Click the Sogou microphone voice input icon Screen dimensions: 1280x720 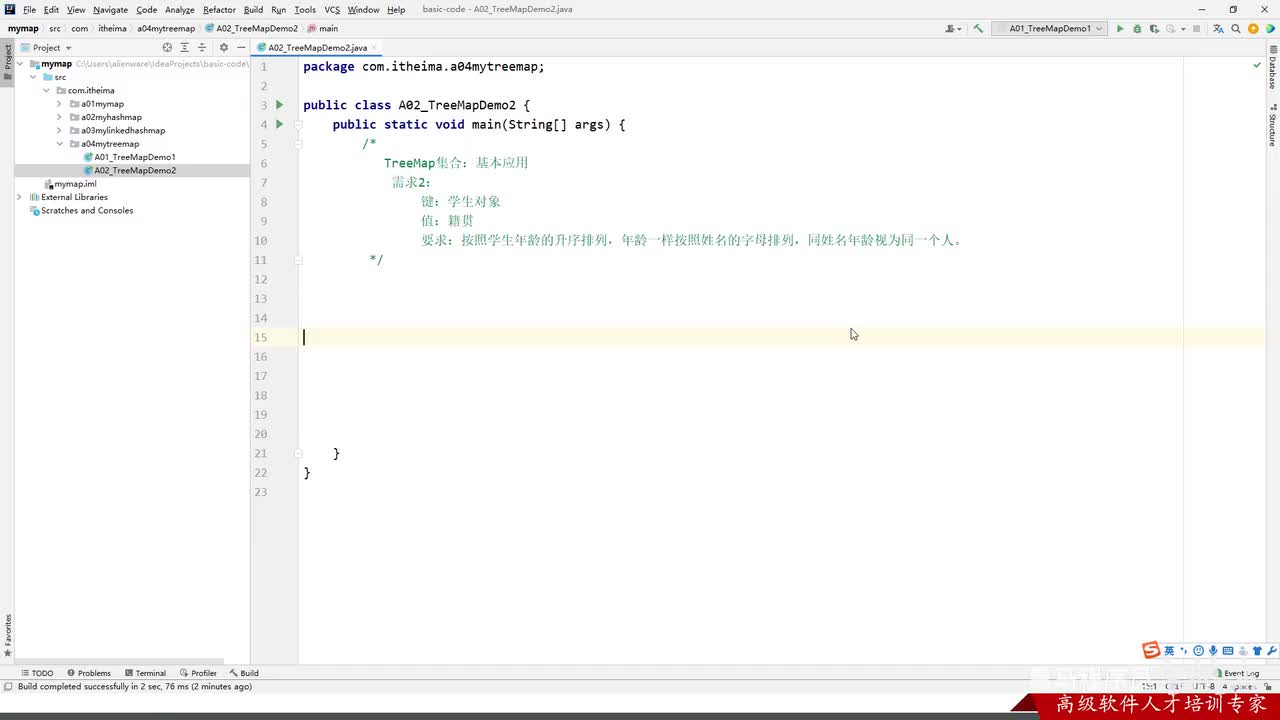(x=1212, y=651)
